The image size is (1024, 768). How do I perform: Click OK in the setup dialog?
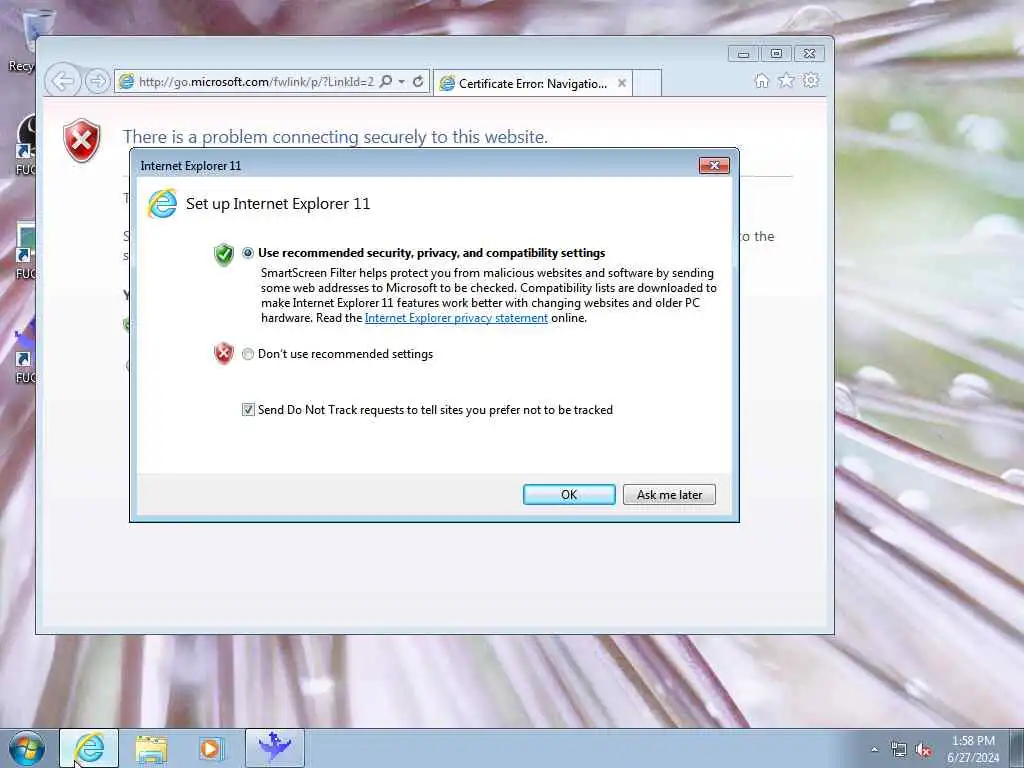tap(569, 494)
